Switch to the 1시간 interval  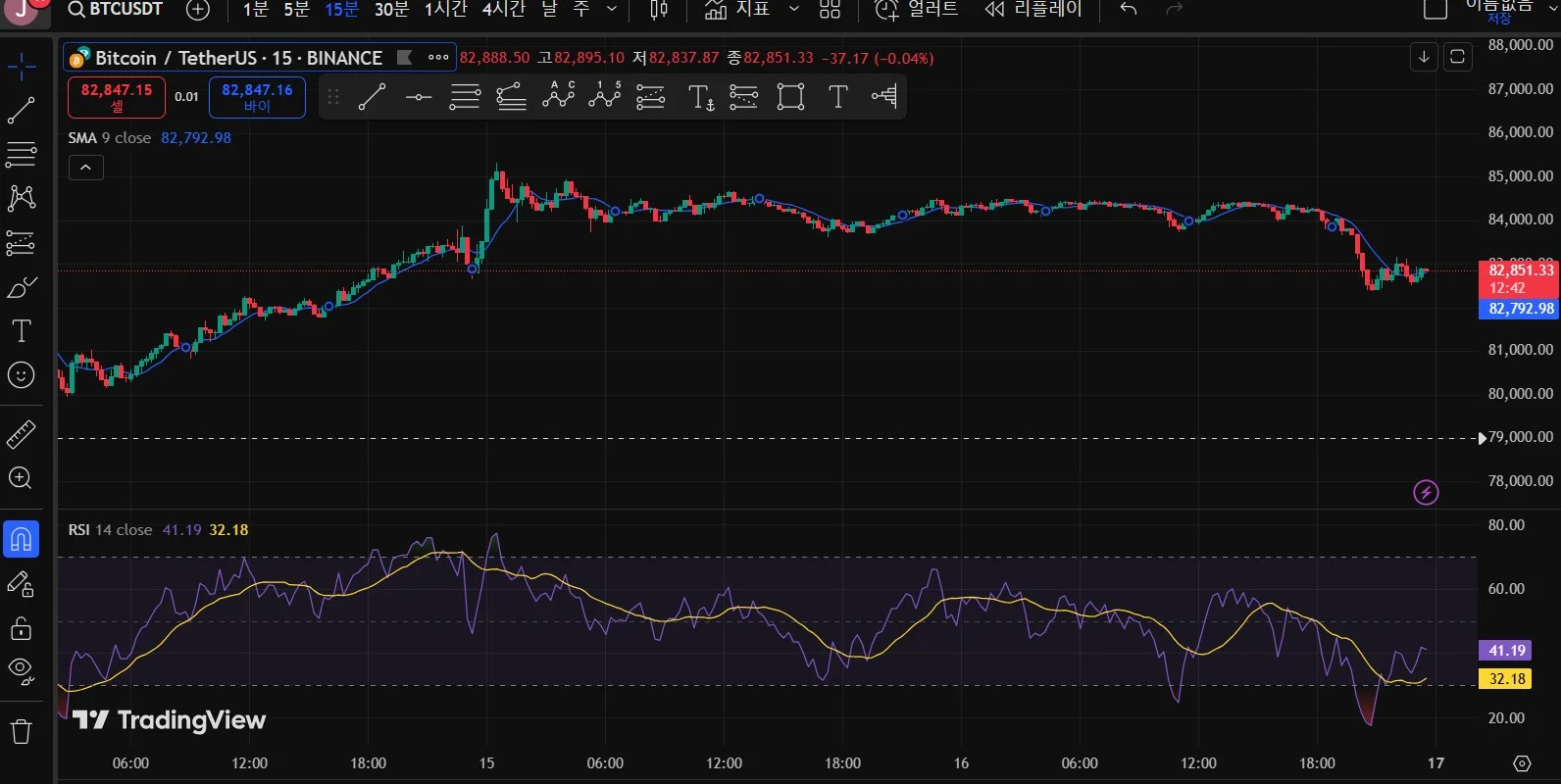tap(446, 10)
